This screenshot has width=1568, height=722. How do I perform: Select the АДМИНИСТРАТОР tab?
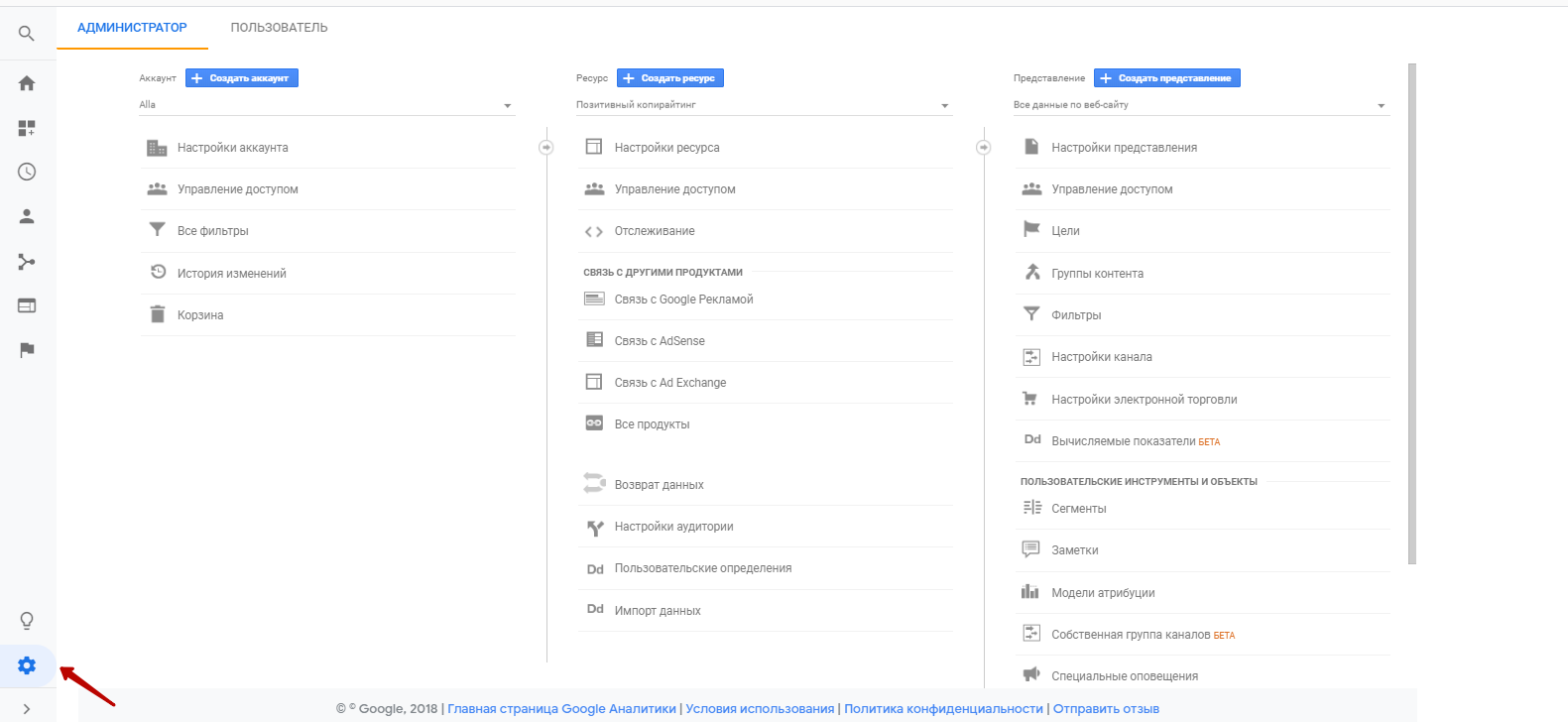pyautogui.click(x=132, y=28)
